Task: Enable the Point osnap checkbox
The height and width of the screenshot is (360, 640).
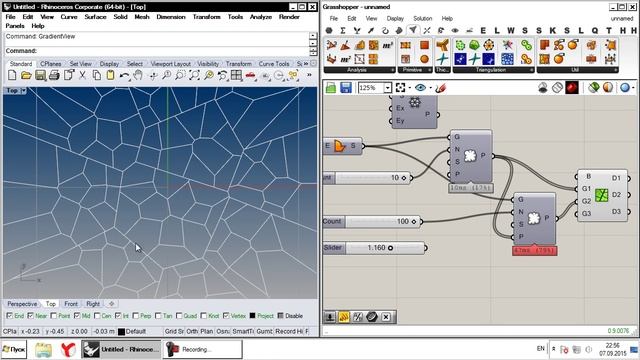Action: click(x=53, y=316)
